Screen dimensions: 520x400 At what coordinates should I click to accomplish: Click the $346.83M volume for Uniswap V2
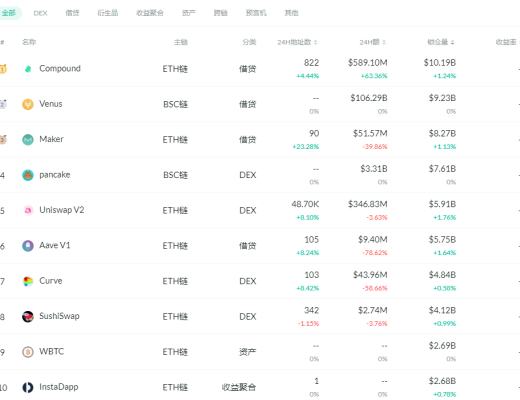pyautogui.click(x=368, y=204)
